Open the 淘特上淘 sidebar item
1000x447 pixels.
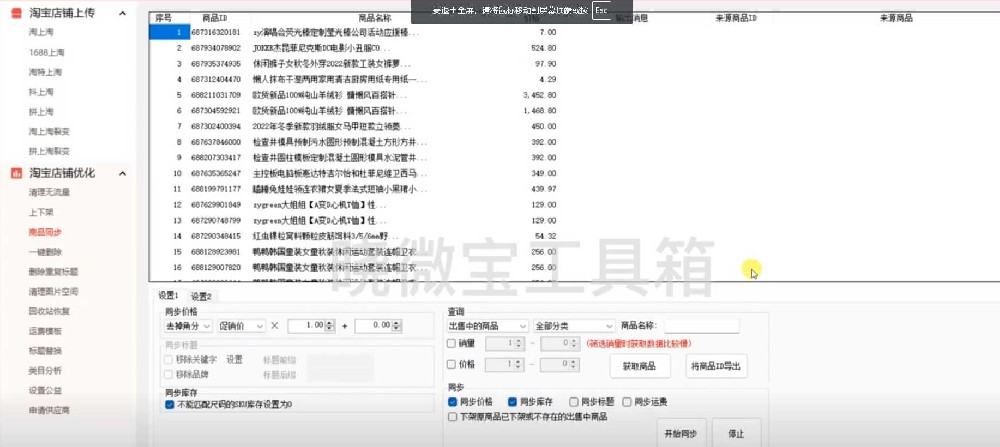click(45, 72)
